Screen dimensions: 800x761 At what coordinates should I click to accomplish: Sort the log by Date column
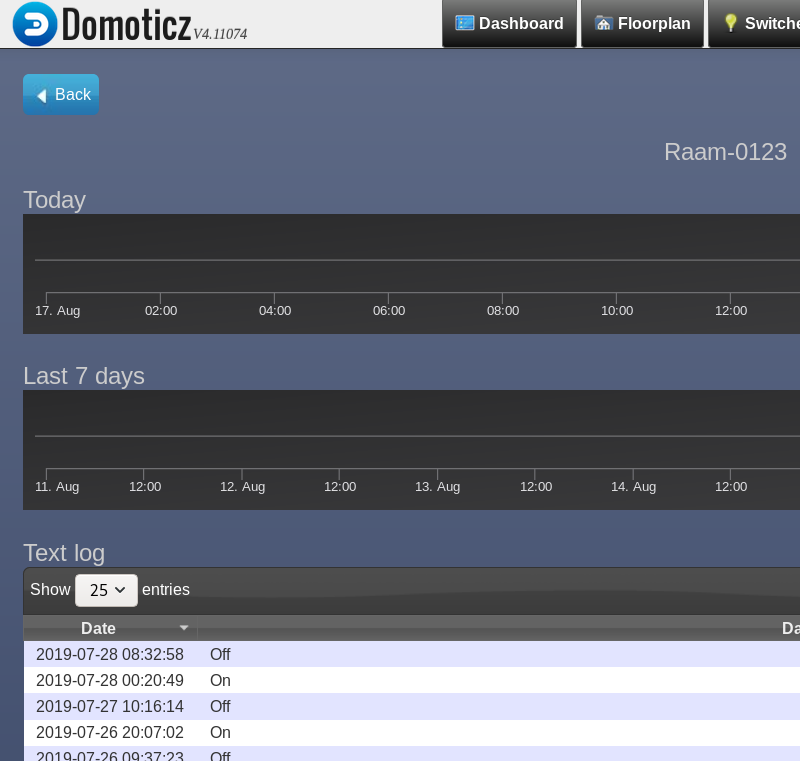coord(98,628)
